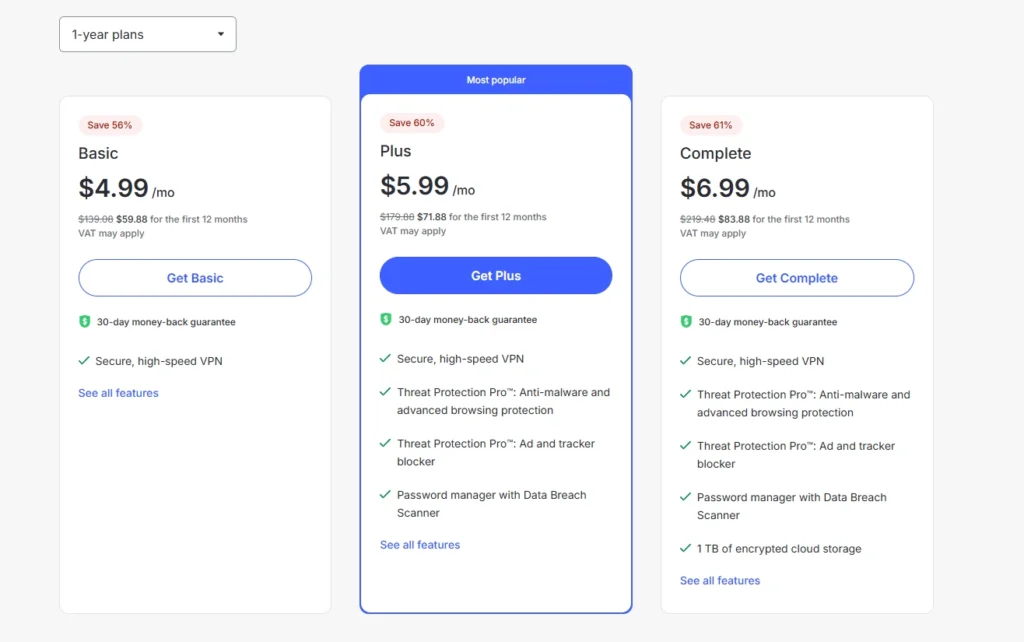Click checkmark beside 1 TB of encrypted cloud storage
The image size is (1024, 642).
685,548
